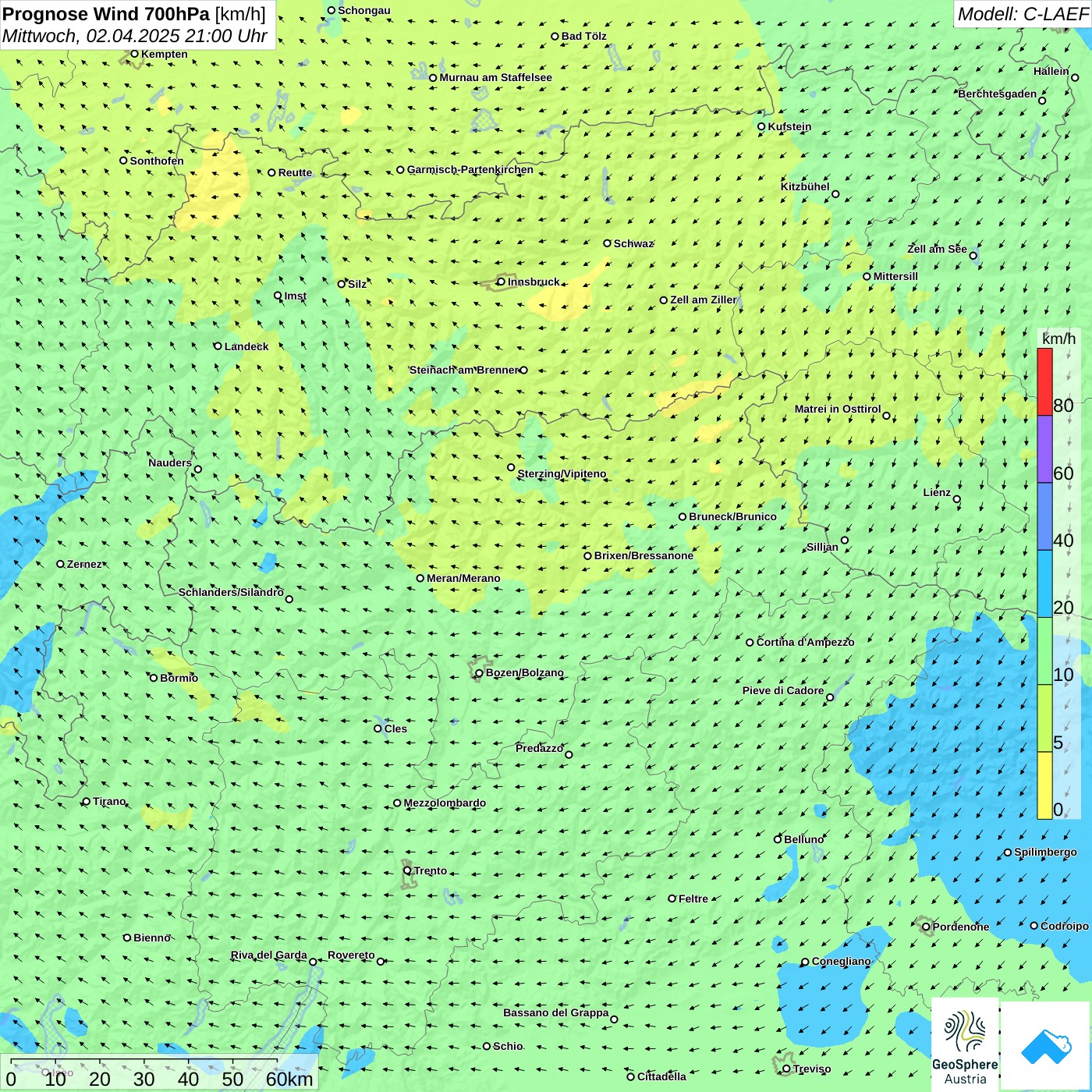Viewport: 1092px width, 1092px height.
Task: Click the 'Bassano del Grappa' label
Action: (556, 1012)
